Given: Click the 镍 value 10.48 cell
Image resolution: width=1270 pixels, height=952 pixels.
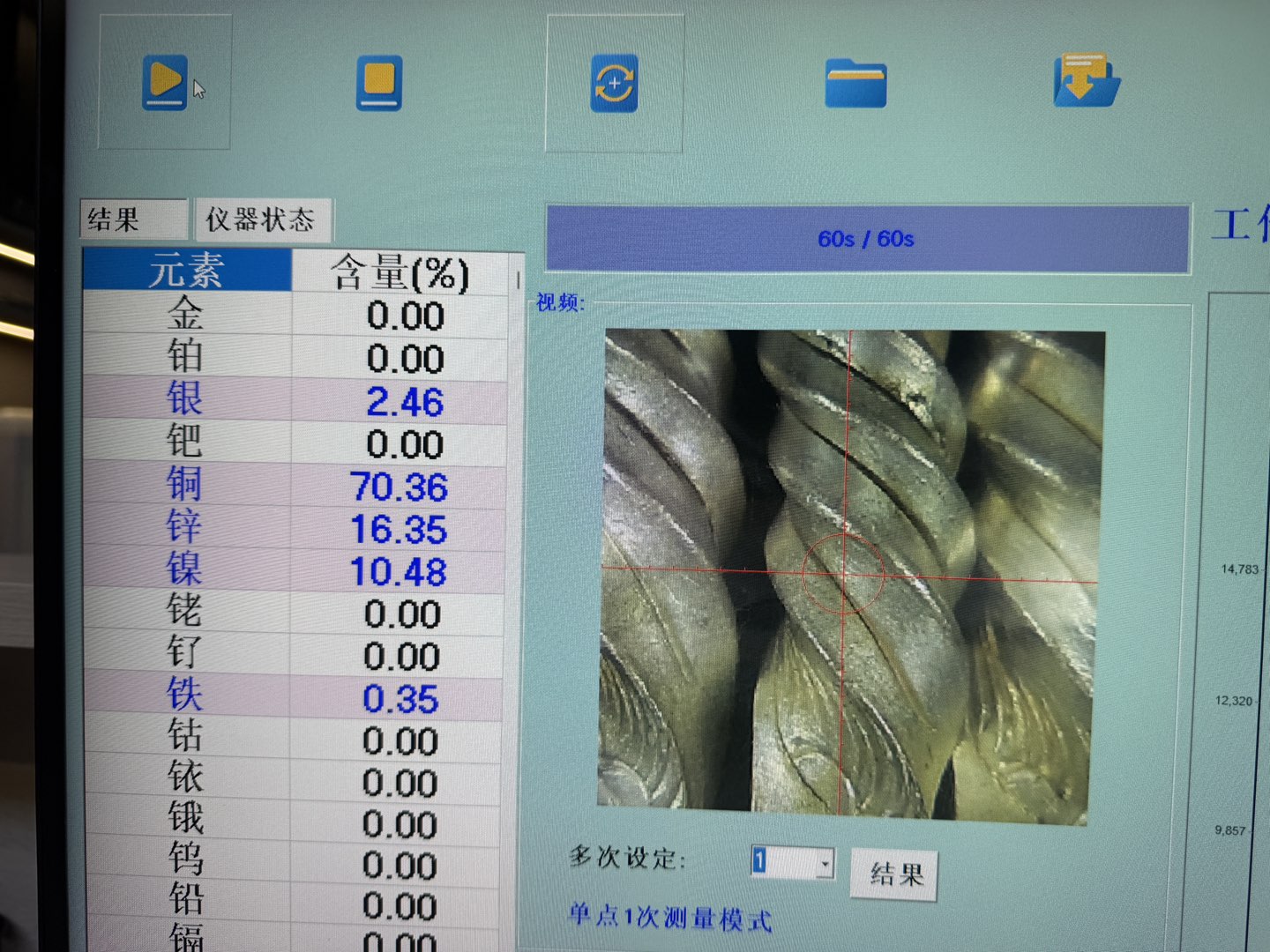Looking at the screenshot, I should point(399,571).
